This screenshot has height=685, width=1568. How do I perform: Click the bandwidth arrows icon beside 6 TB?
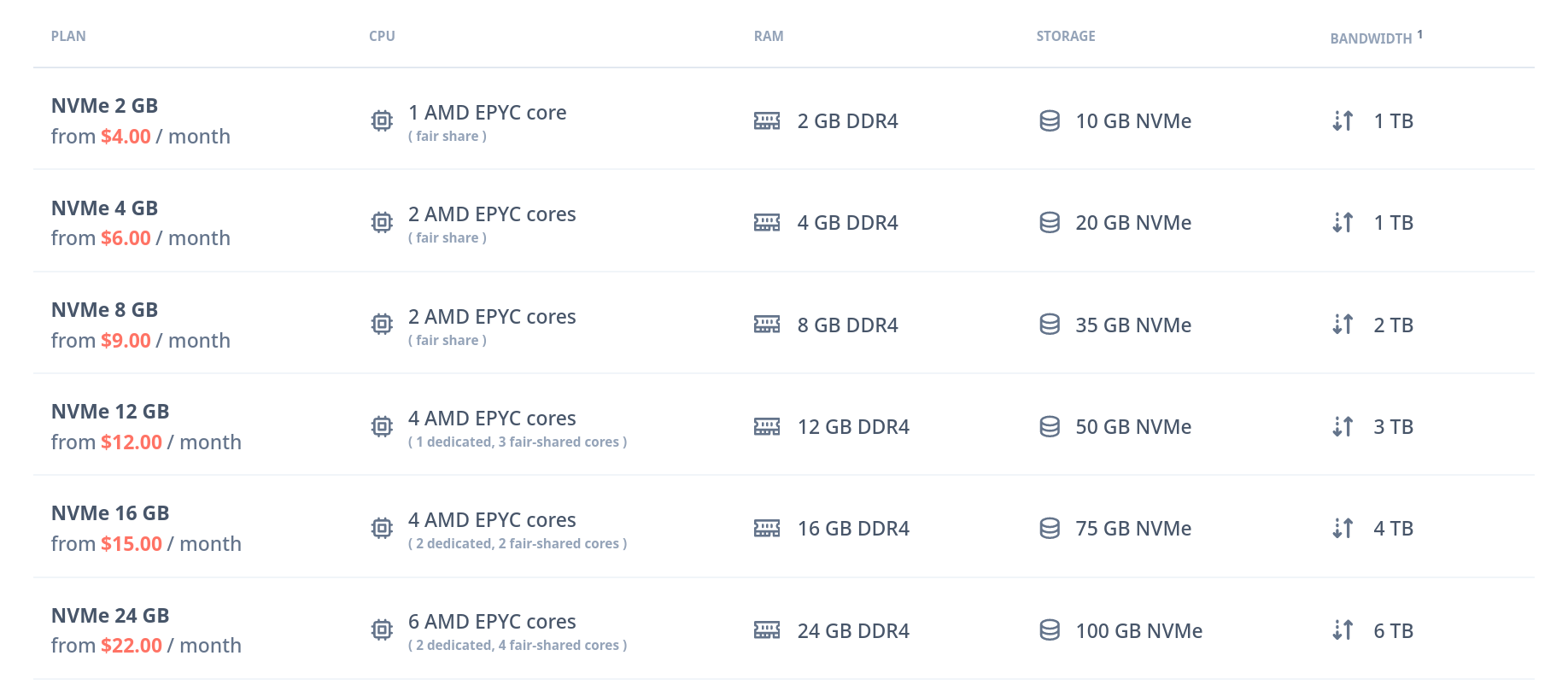1343,630
